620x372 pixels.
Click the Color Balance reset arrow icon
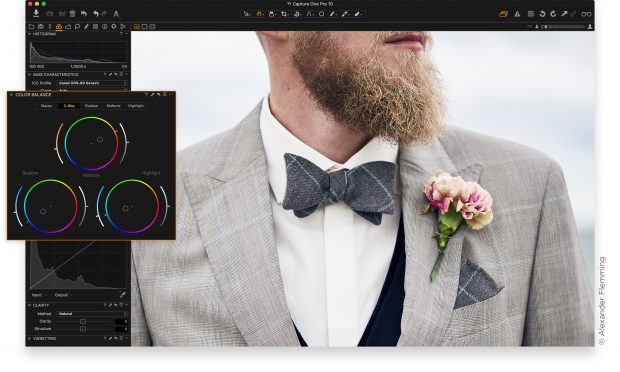(159, 95)
